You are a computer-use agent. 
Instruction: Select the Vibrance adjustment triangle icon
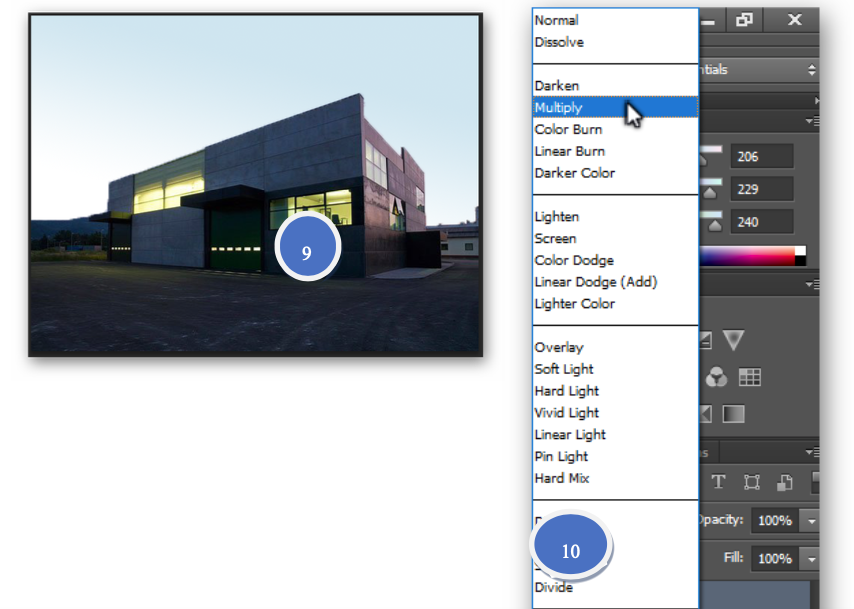pyautogui.click(x=733, y=341)
